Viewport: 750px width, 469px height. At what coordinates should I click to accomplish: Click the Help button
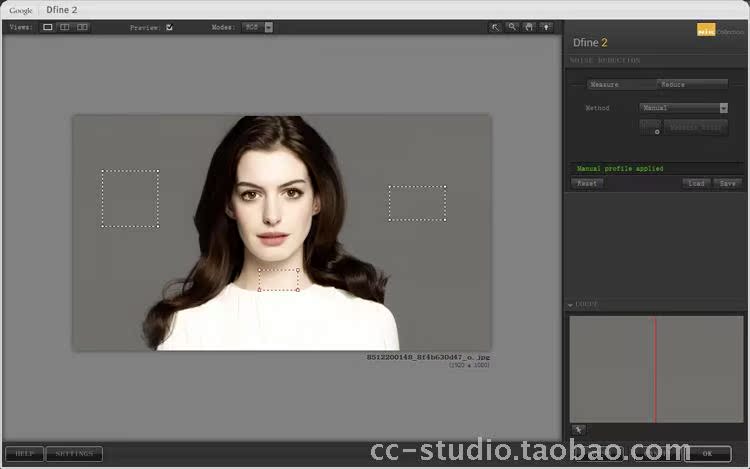(x=24, y=453)
